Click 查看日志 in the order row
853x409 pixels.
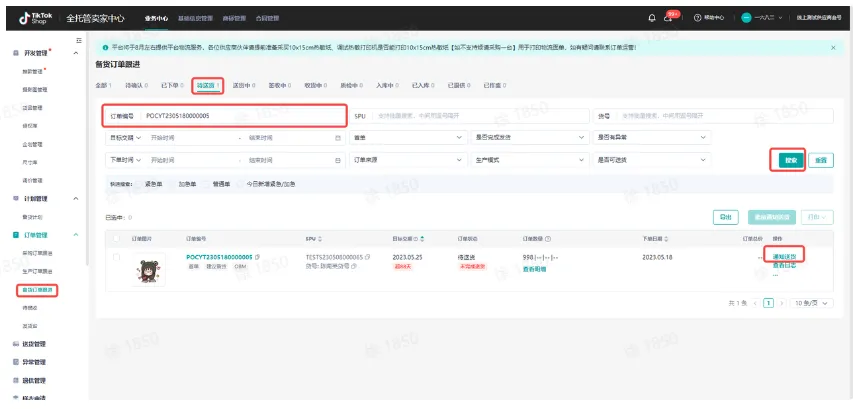[x=784, y=265]
